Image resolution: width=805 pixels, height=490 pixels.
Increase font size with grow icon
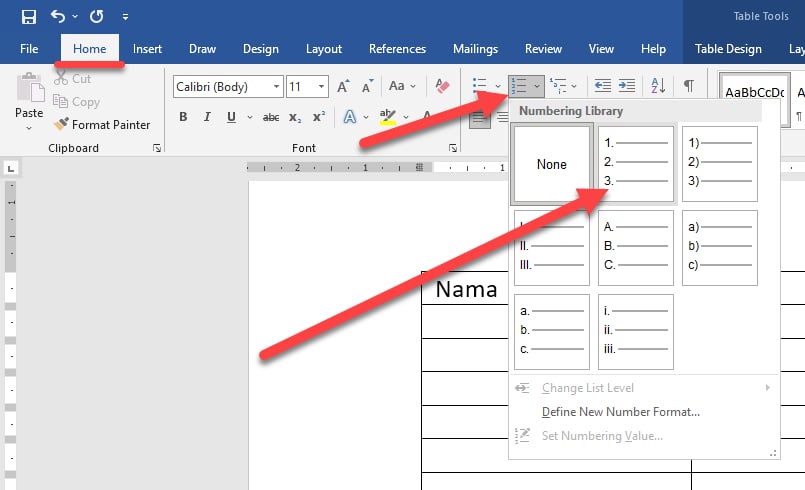click(344, 87)
